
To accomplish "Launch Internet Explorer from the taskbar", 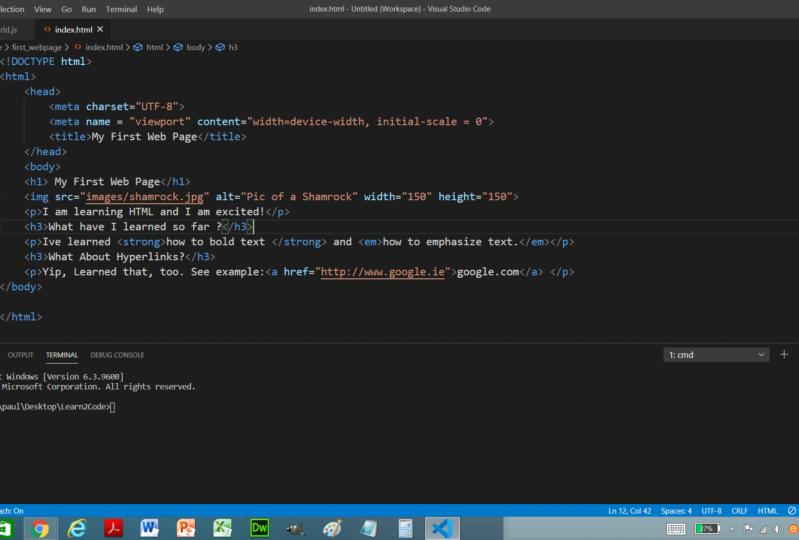I will (x=76, y=528).
